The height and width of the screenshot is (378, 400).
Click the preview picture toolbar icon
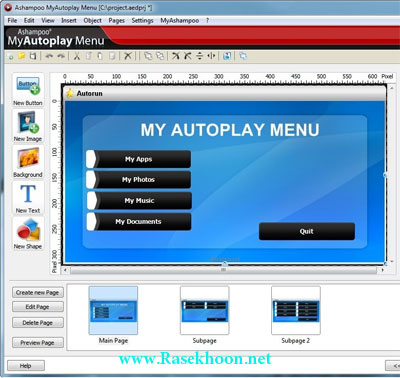[x=227, y=56]
